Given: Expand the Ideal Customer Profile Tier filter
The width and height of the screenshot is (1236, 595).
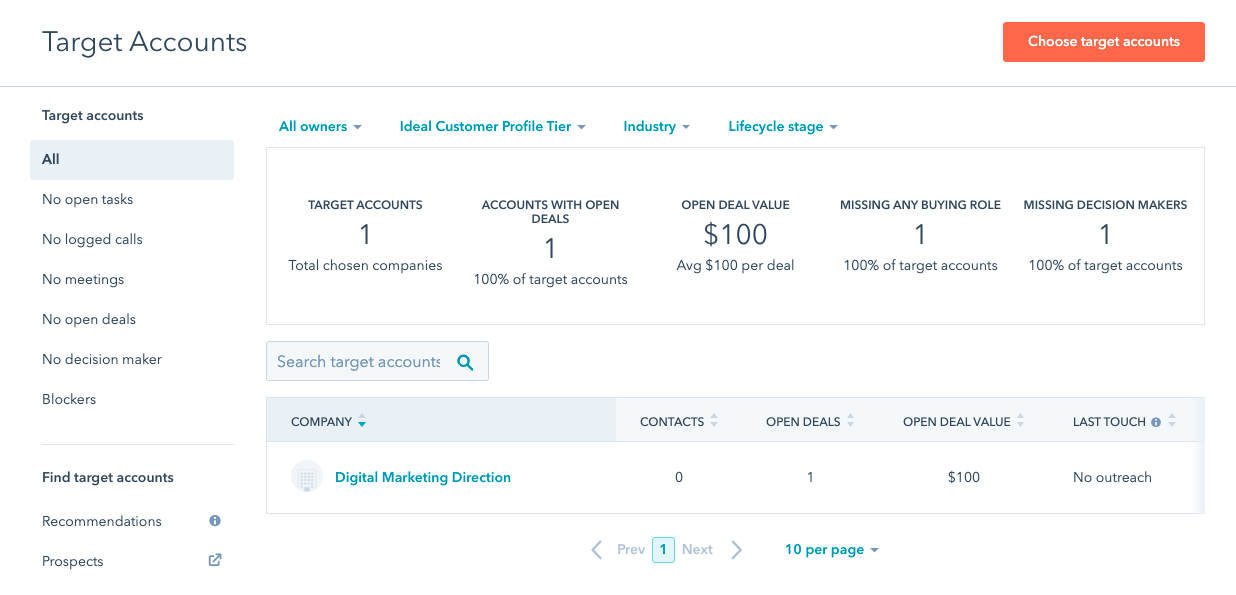Looking at the screenshot, I should click(x=491, y=126).
